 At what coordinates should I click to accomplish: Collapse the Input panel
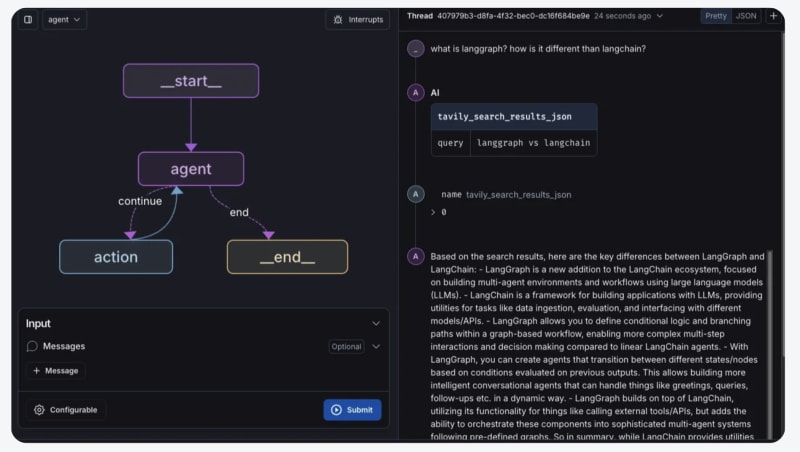(x=376, y=323)
